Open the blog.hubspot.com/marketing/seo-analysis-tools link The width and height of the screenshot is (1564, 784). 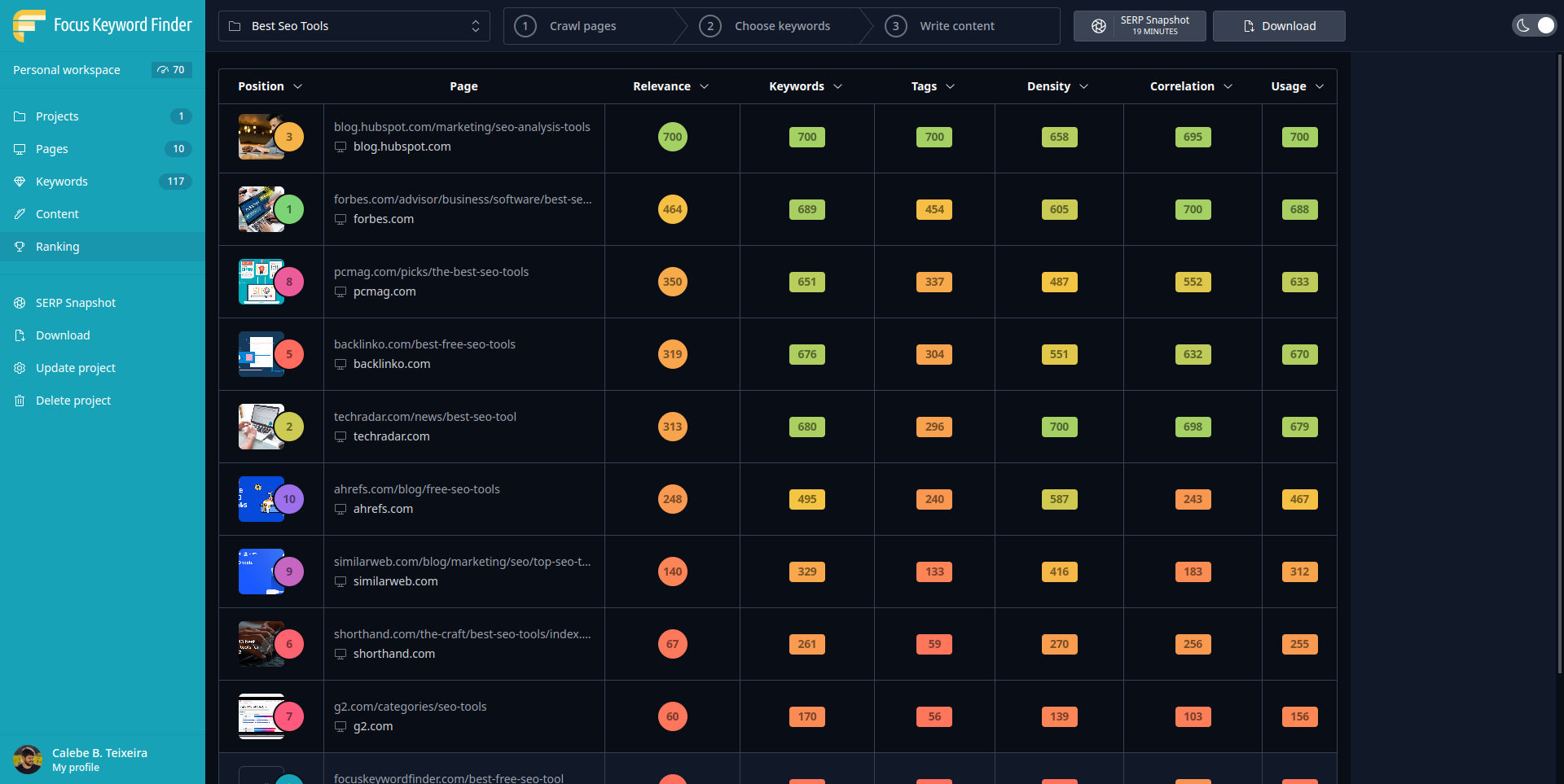462,127
